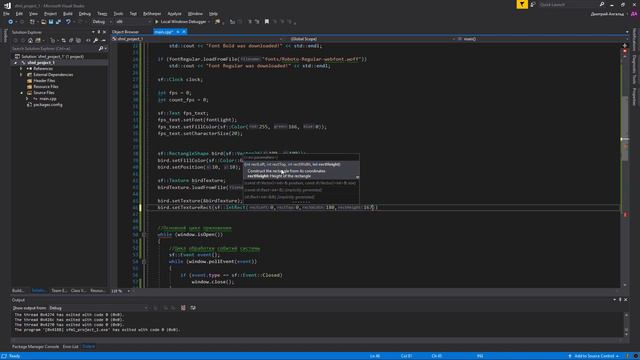640x360 pixels.
Task: Open the File menu
Action: 7,13
